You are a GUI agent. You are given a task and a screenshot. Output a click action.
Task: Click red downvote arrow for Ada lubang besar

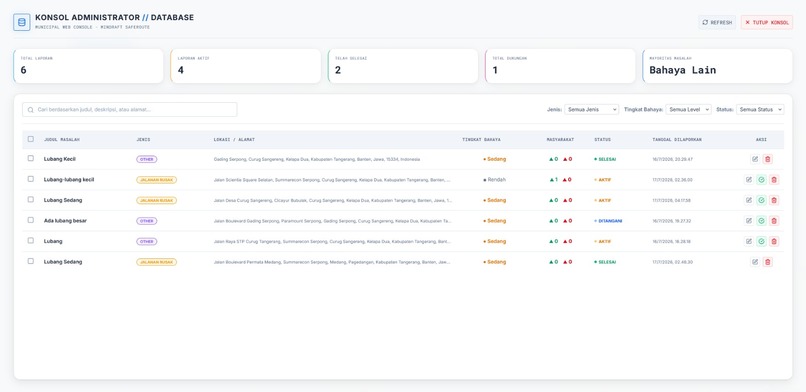point(565,221)
